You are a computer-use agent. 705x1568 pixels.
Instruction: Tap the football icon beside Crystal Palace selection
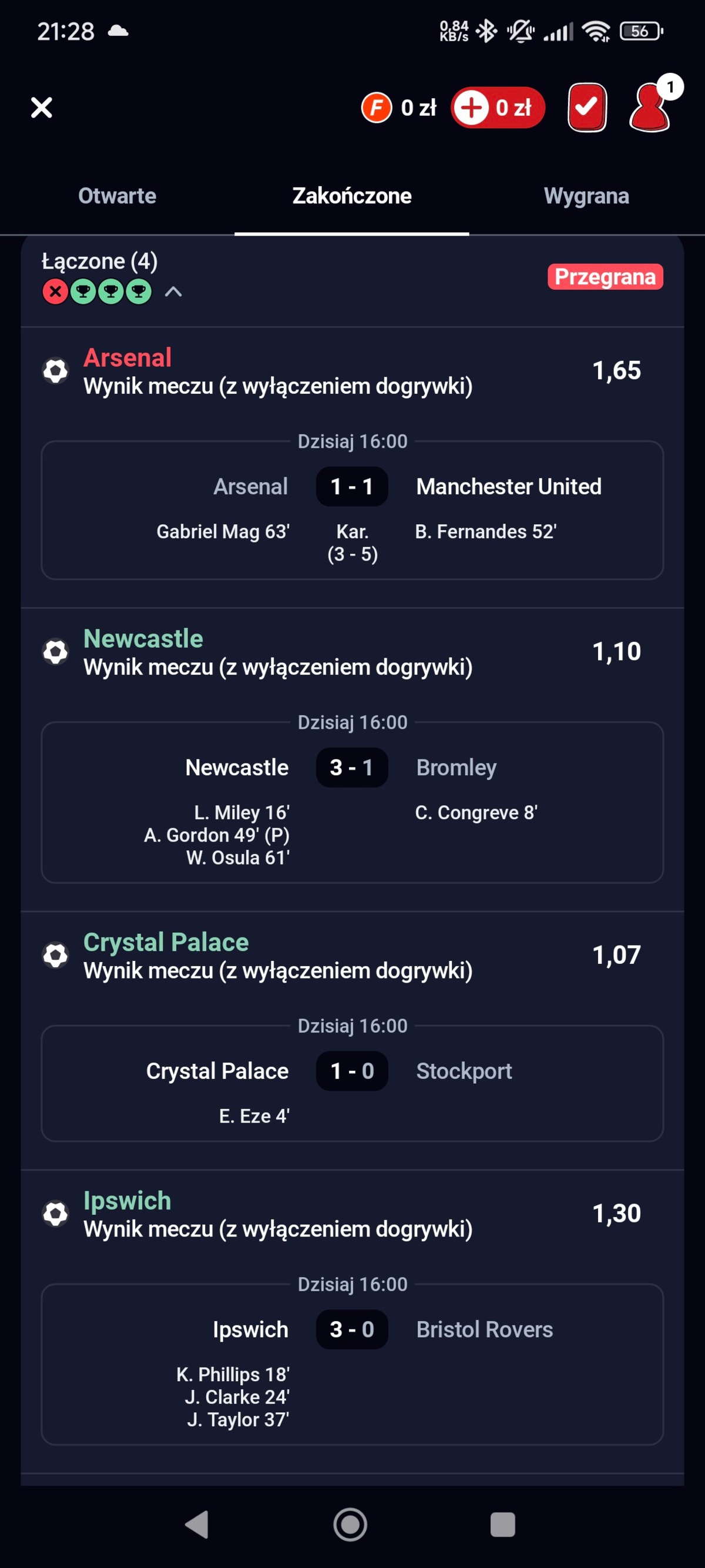click(x=55, y=955)
